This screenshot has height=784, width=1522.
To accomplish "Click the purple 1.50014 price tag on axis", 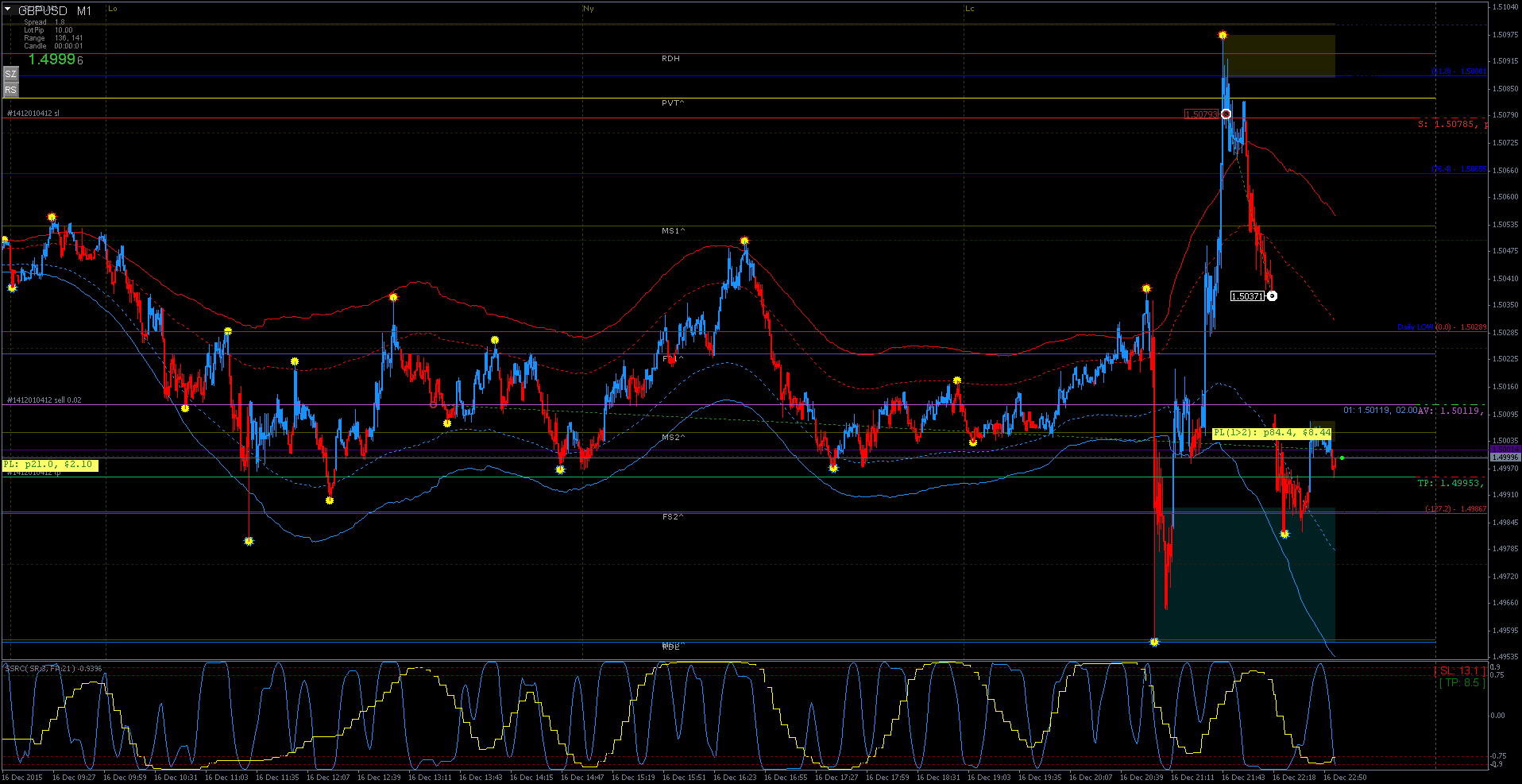I will (x=1505, y=450).
